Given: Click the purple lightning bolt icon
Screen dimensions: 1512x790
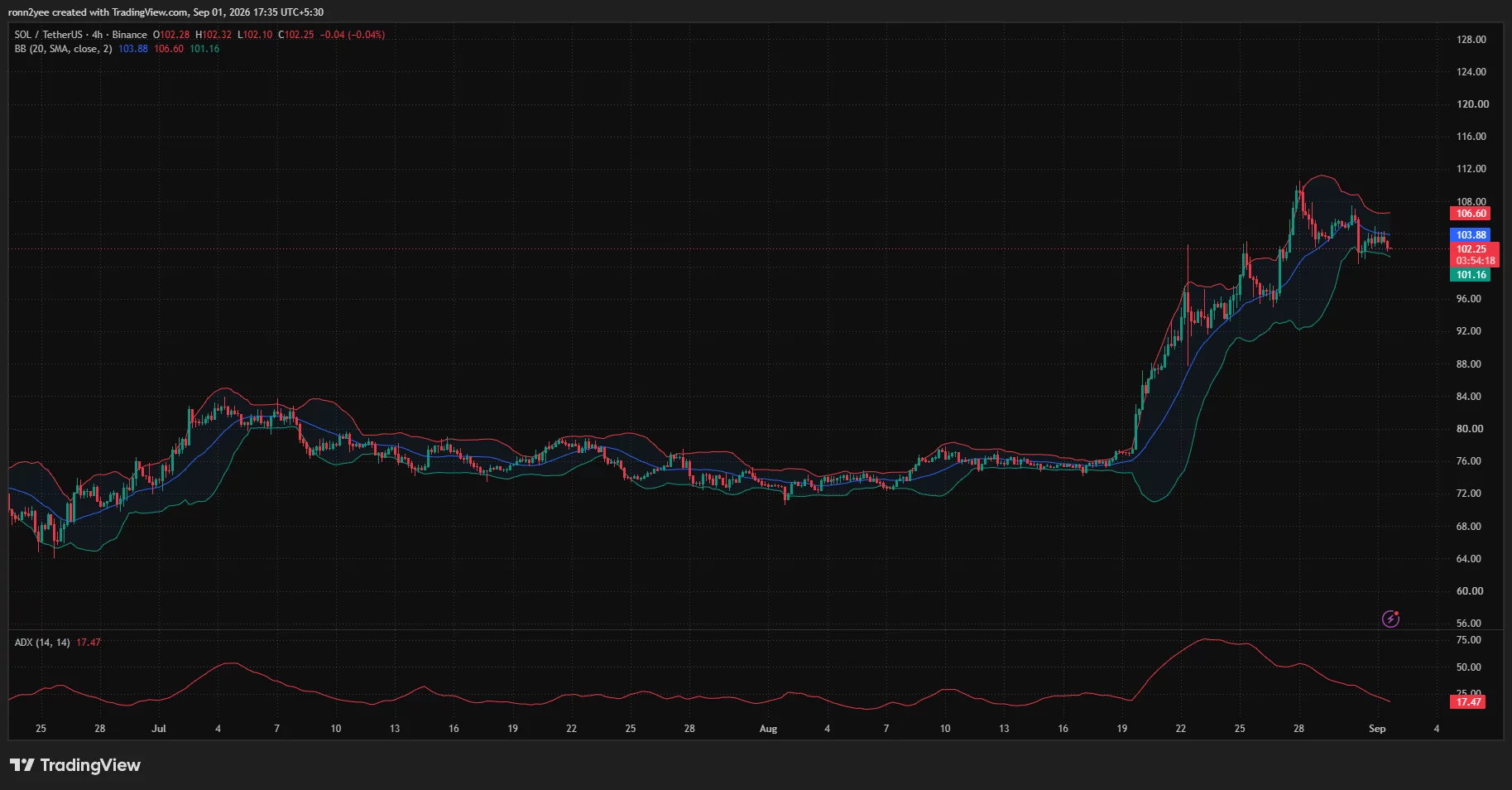Looking at the screenshot, I should coord(1390,619).
